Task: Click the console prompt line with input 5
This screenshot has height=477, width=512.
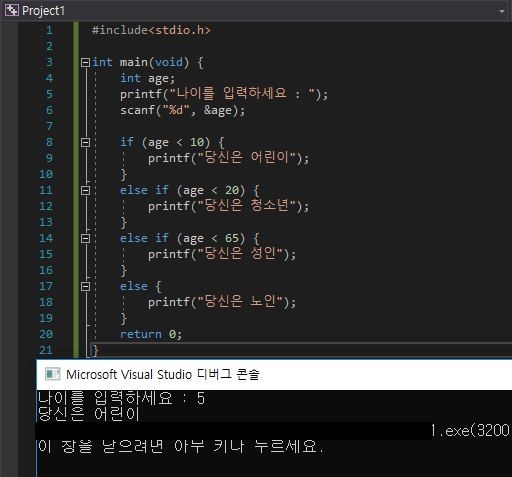Action: (x=121, y=398)
